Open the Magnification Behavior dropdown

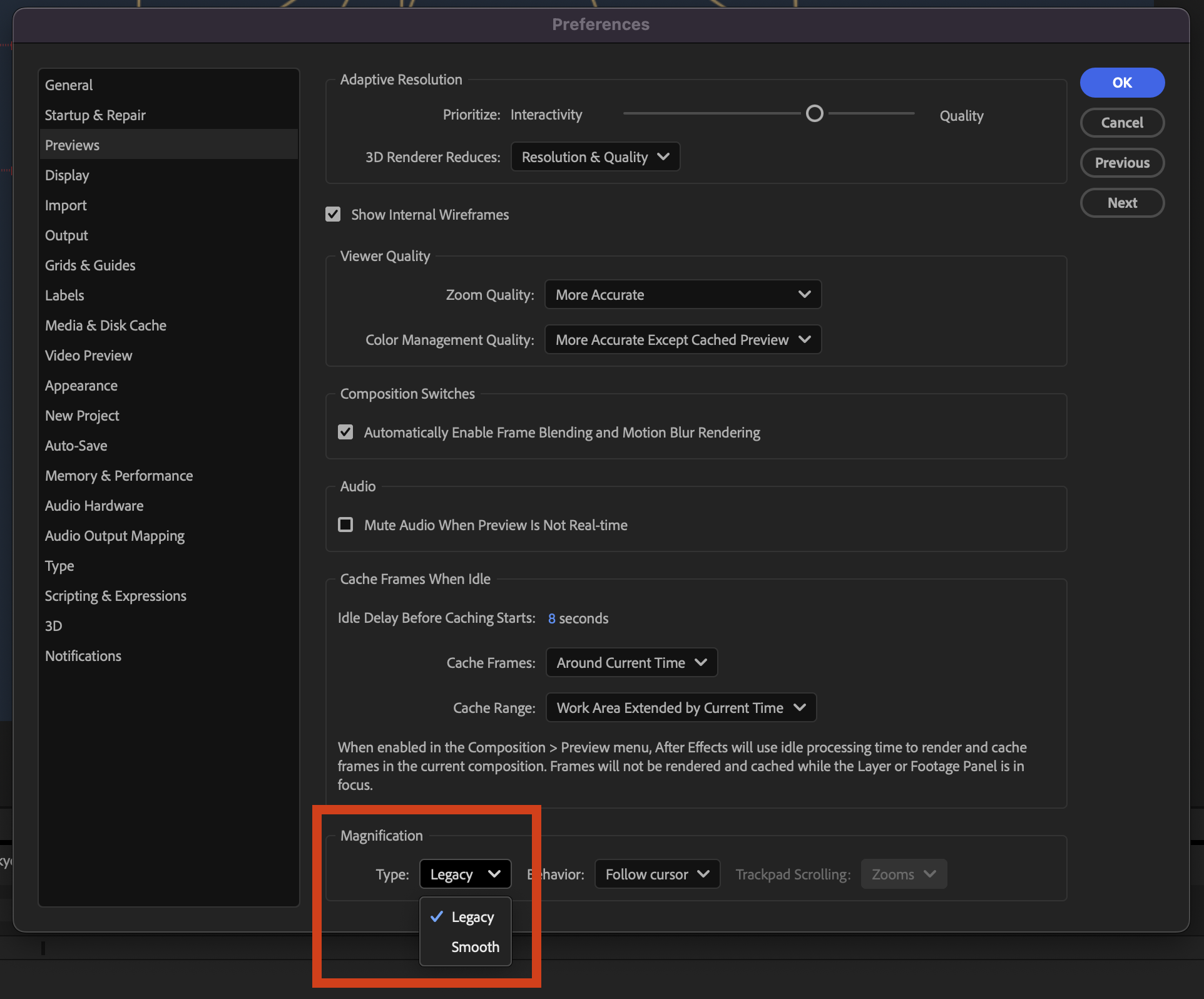pyautogui.click(x=656, y=874)
